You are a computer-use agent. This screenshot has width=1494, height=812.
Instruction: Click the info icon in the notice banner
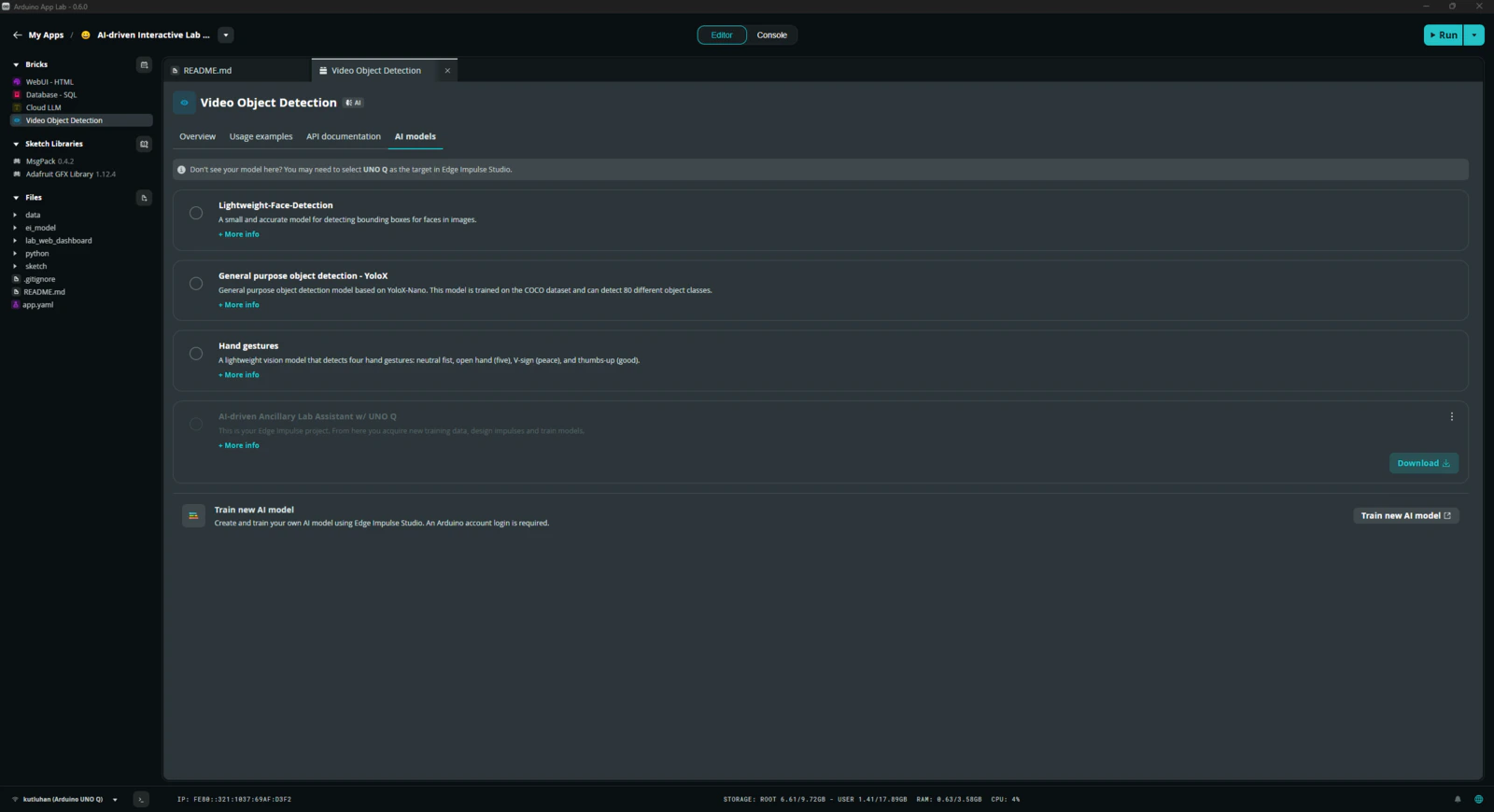tap(181, 170)
